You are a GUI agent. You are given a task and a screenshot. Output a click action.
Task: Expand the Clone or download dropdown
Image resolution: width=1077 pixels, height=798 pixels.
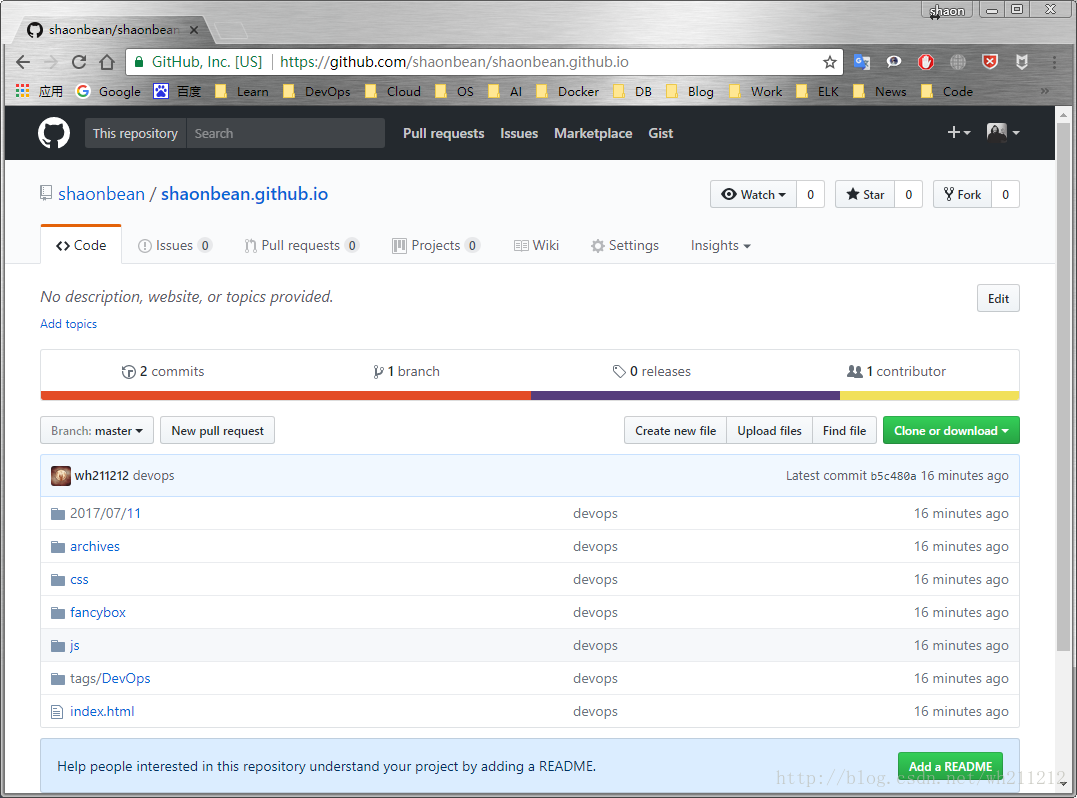(x=950, y=430)
